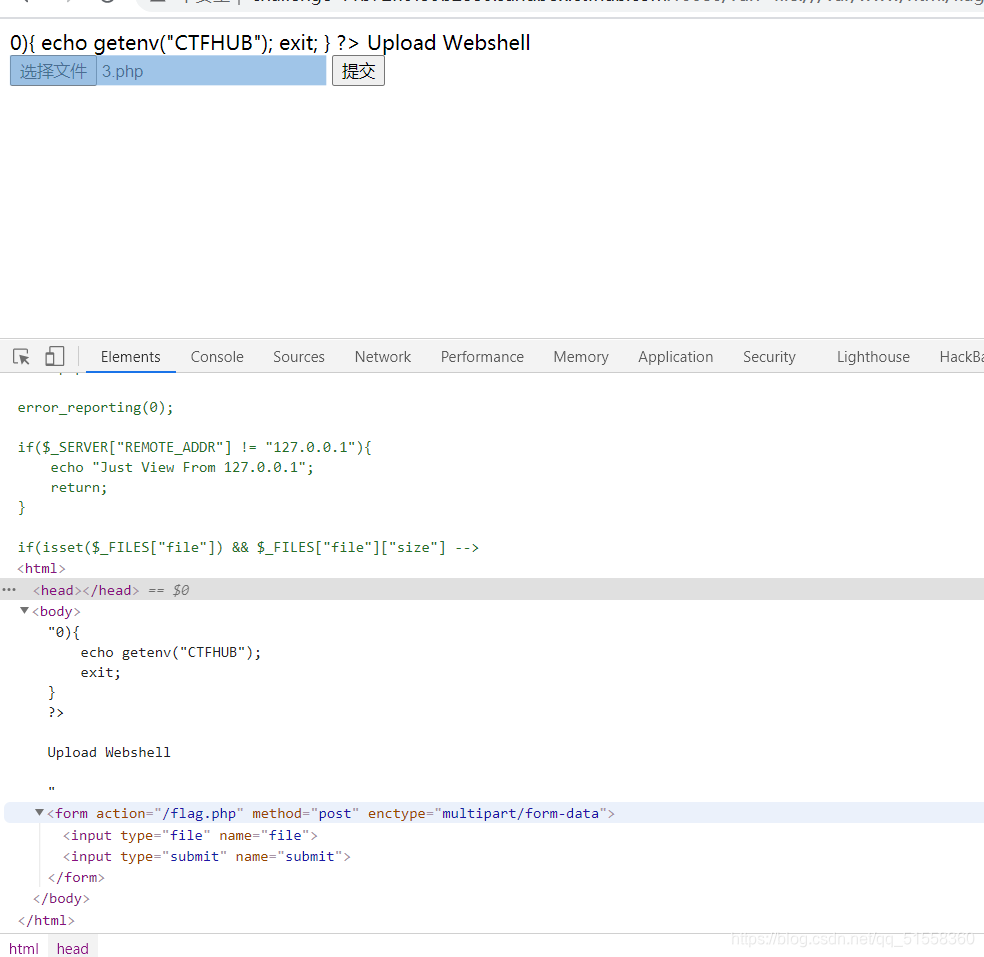Switch to the Sources tab

pos(299,356)
